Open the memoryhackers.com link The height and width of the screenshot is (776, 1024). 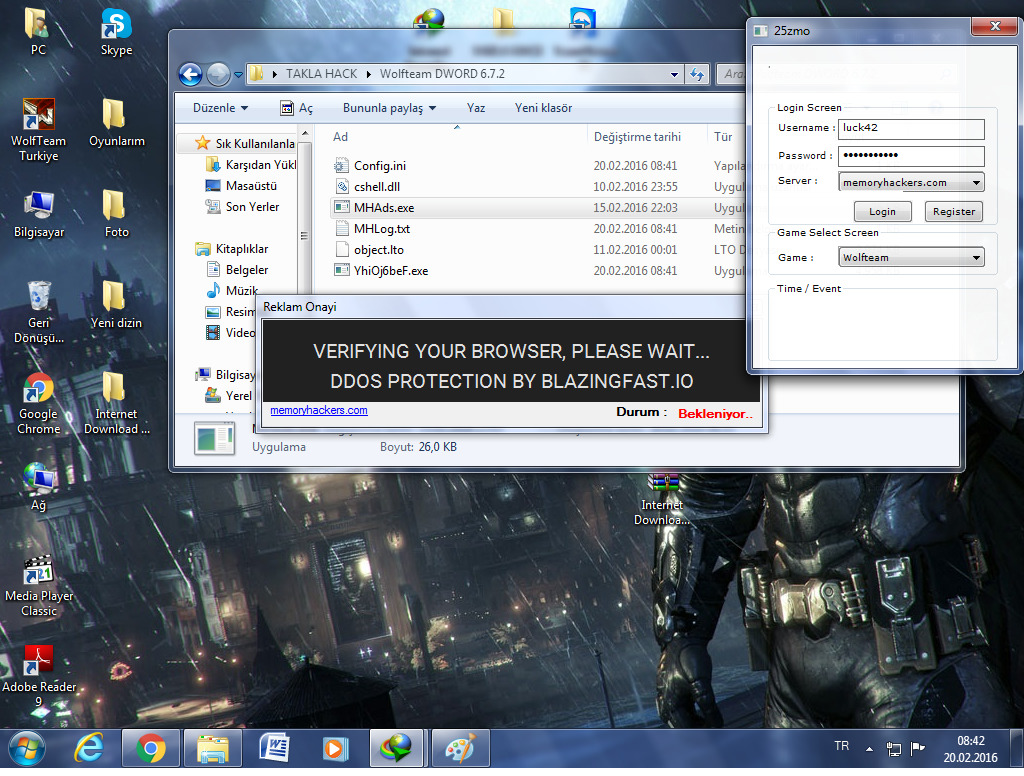click(319, 410)
